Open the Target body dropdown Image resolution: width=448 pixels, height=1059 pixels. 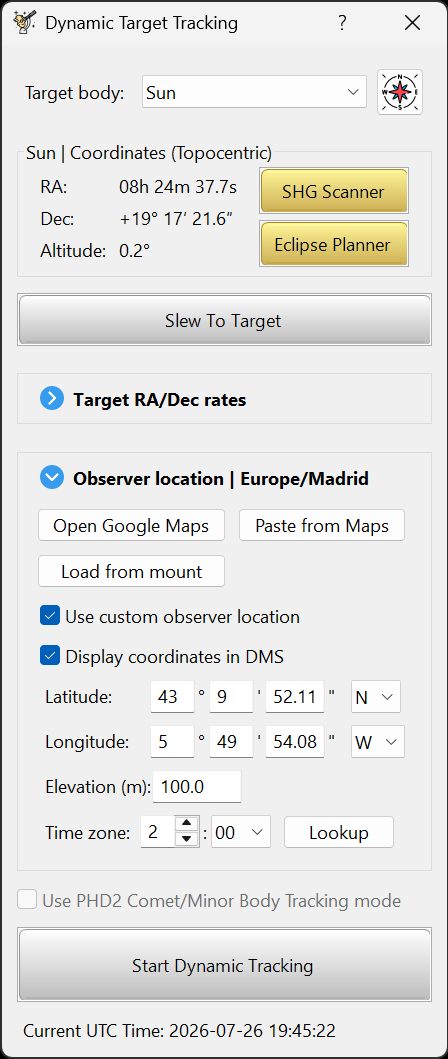point(254,93)
